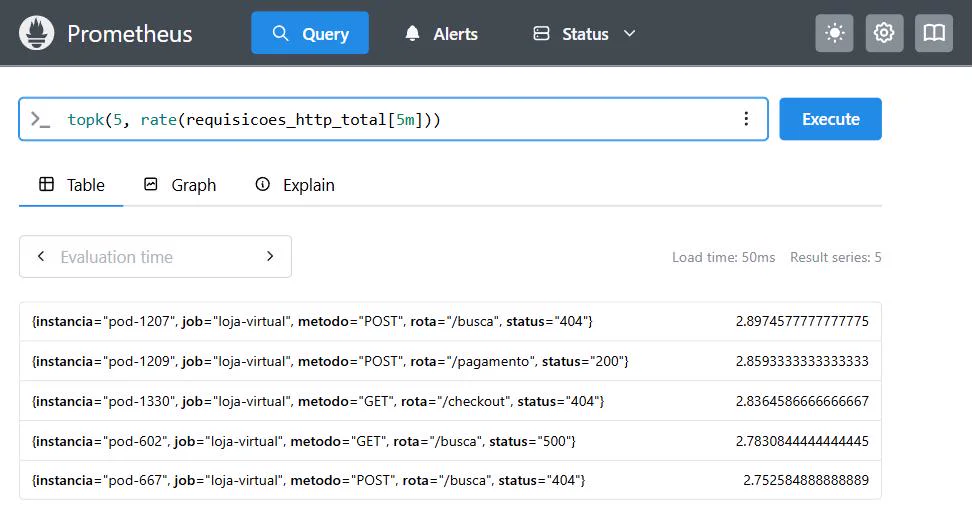Click the Prometheus title text
The width and height of the screenshot is (972, 512).
click(x=130, y=34)
